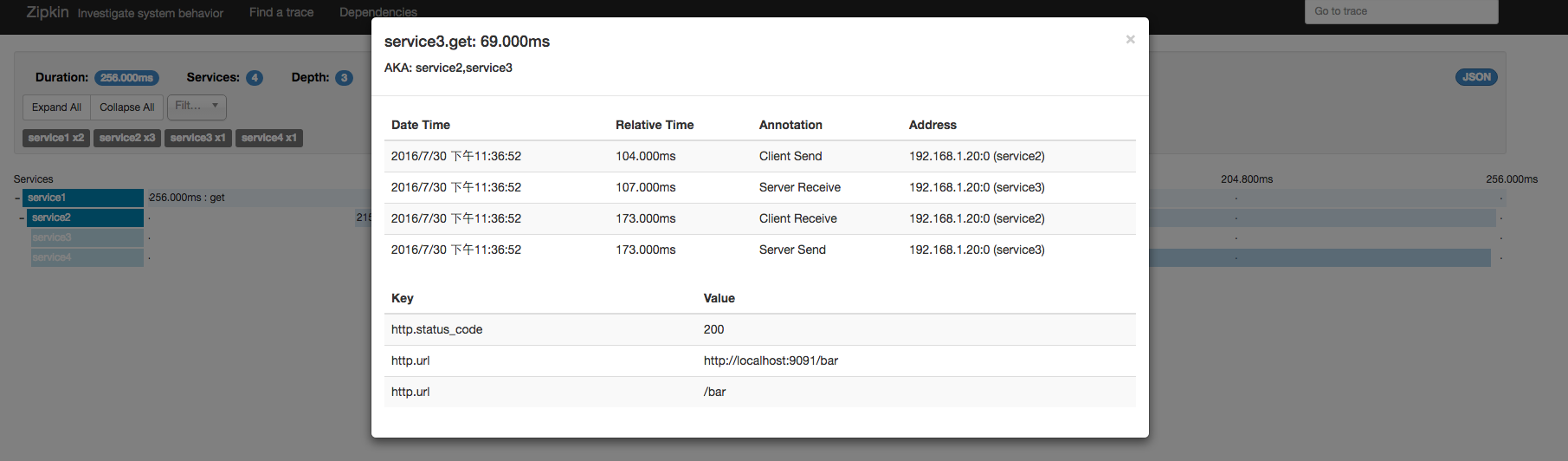
Task: Collapse the service1 span children
Action: 17,198
